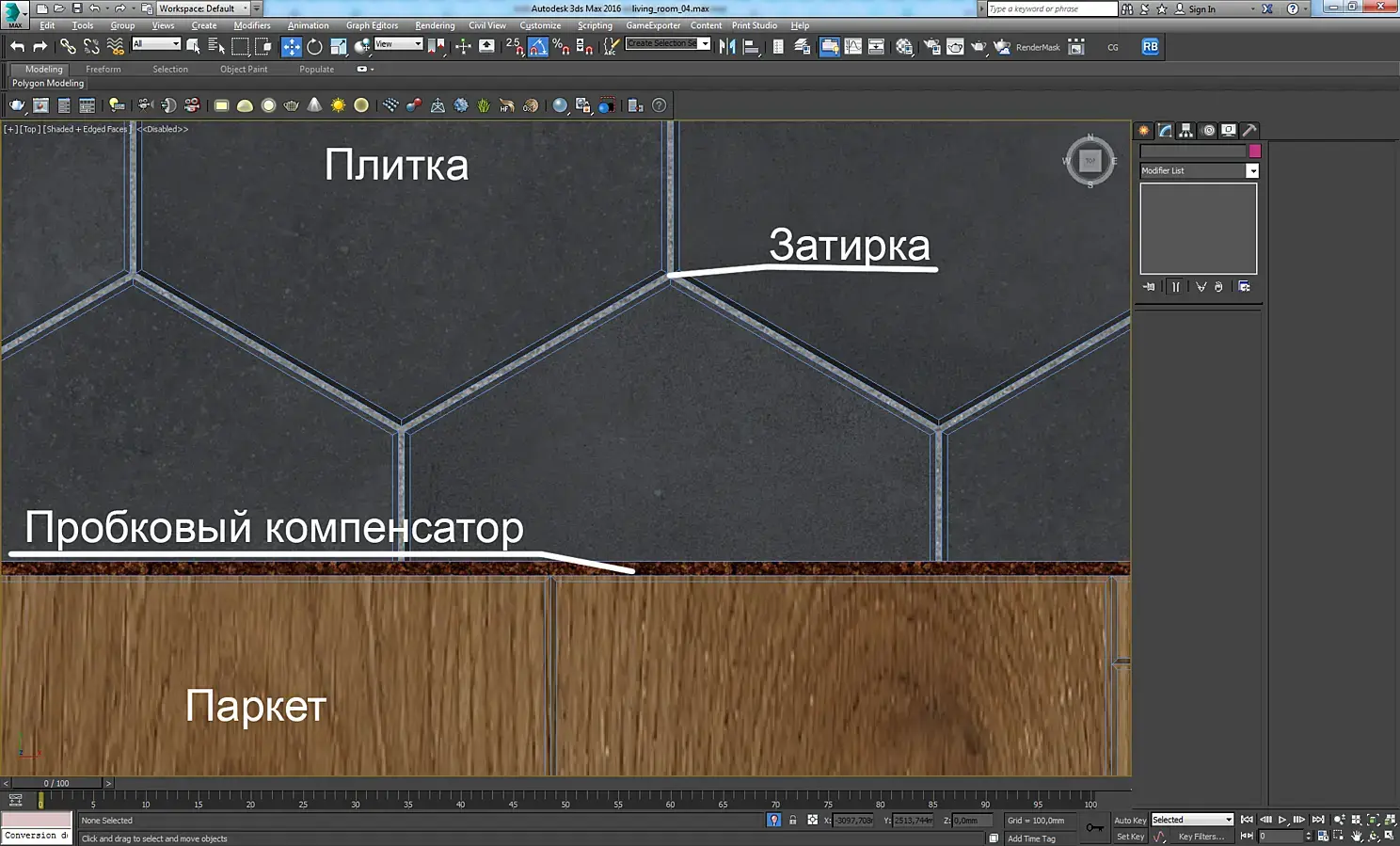Image resolution: width=1400 pixels, height=846 pixels.
Task: Click the ViewCube in the viewport
Action: [1090, 161]
